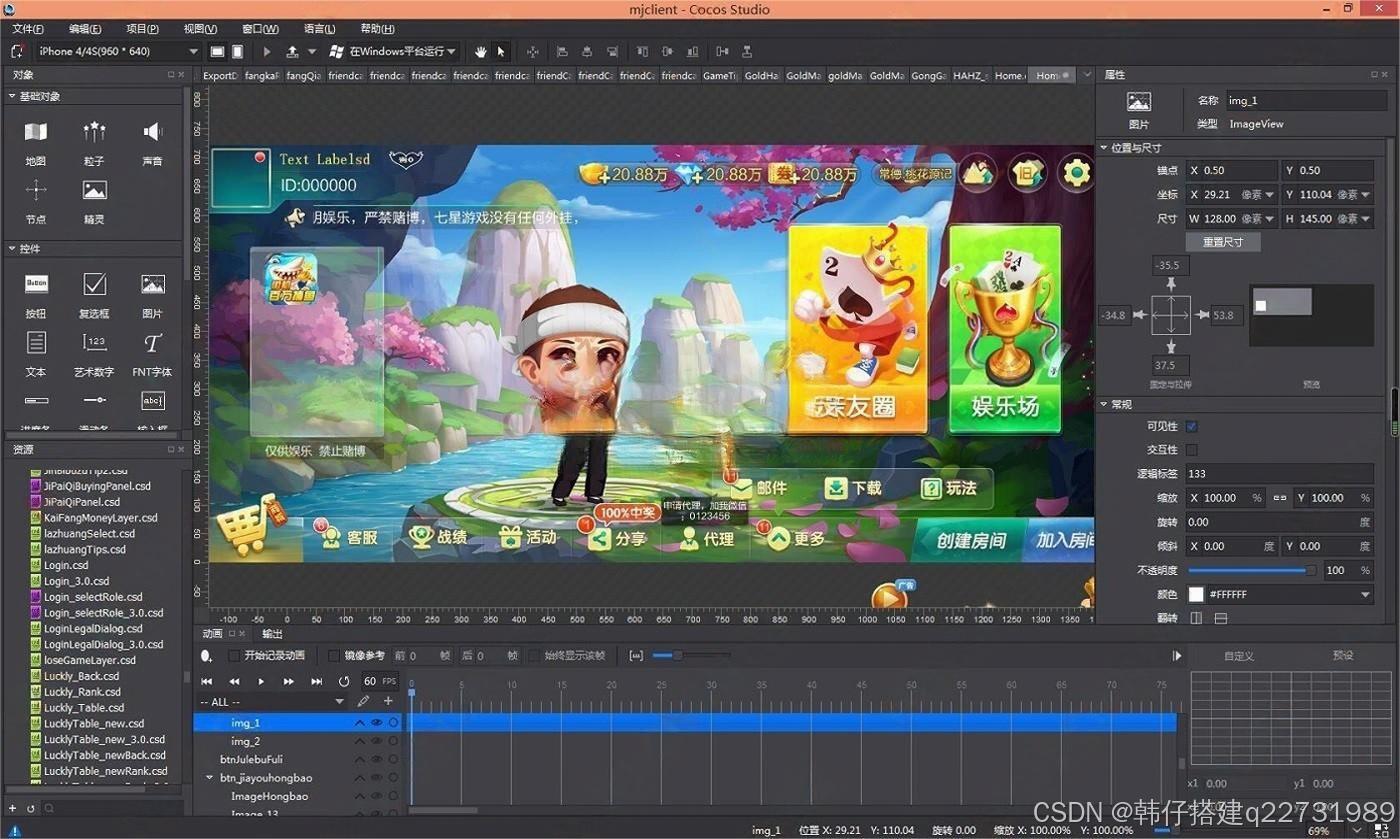Toggle lock circle on img_1 timeline row
Viewport: 1400px width, 839px height.
point(393,722)
